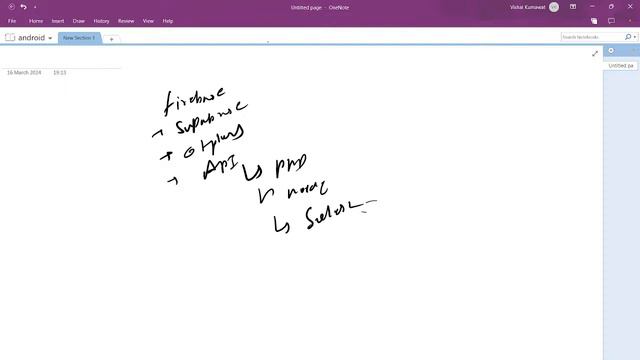Open the View ribbon tab
640x360 pixels.
click(x=148, y=21)
